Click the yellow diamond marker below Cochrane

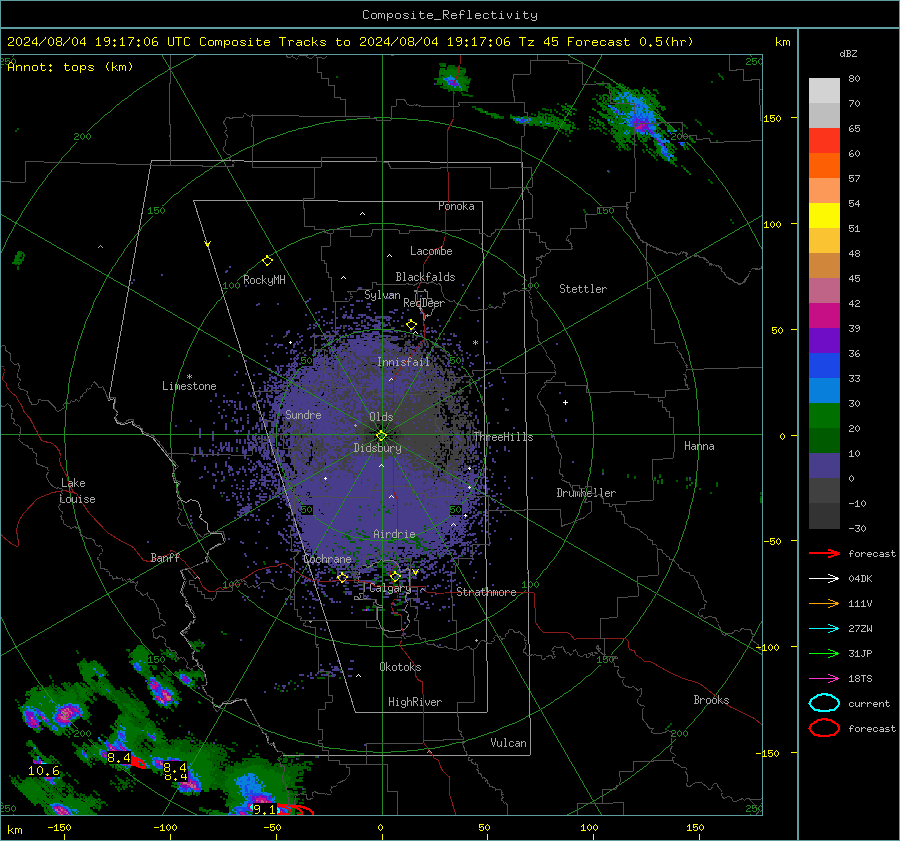pos(342,577)
